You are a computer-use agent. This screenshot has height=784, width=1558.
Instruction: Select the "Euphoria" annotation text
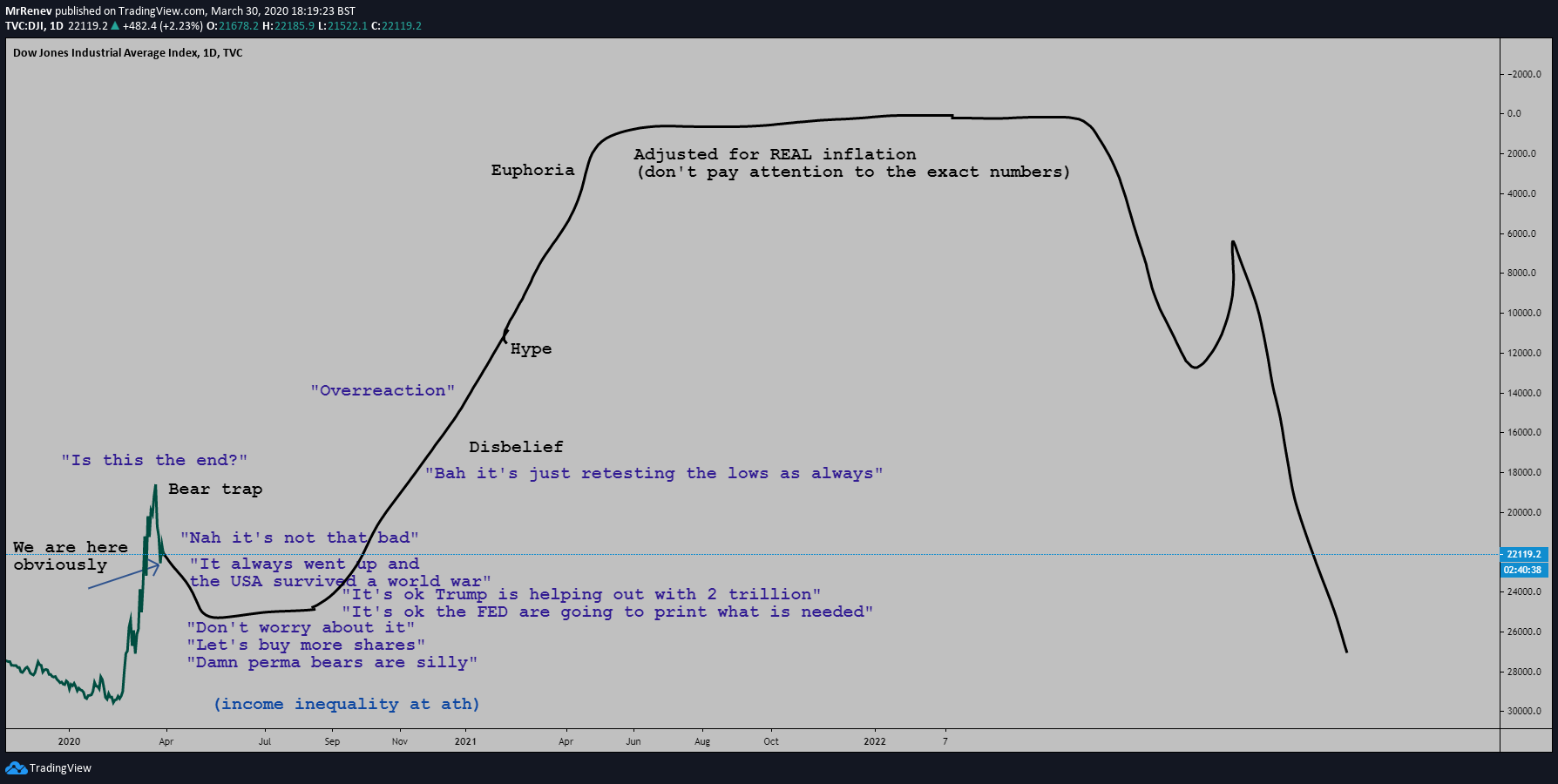(532, 170)
